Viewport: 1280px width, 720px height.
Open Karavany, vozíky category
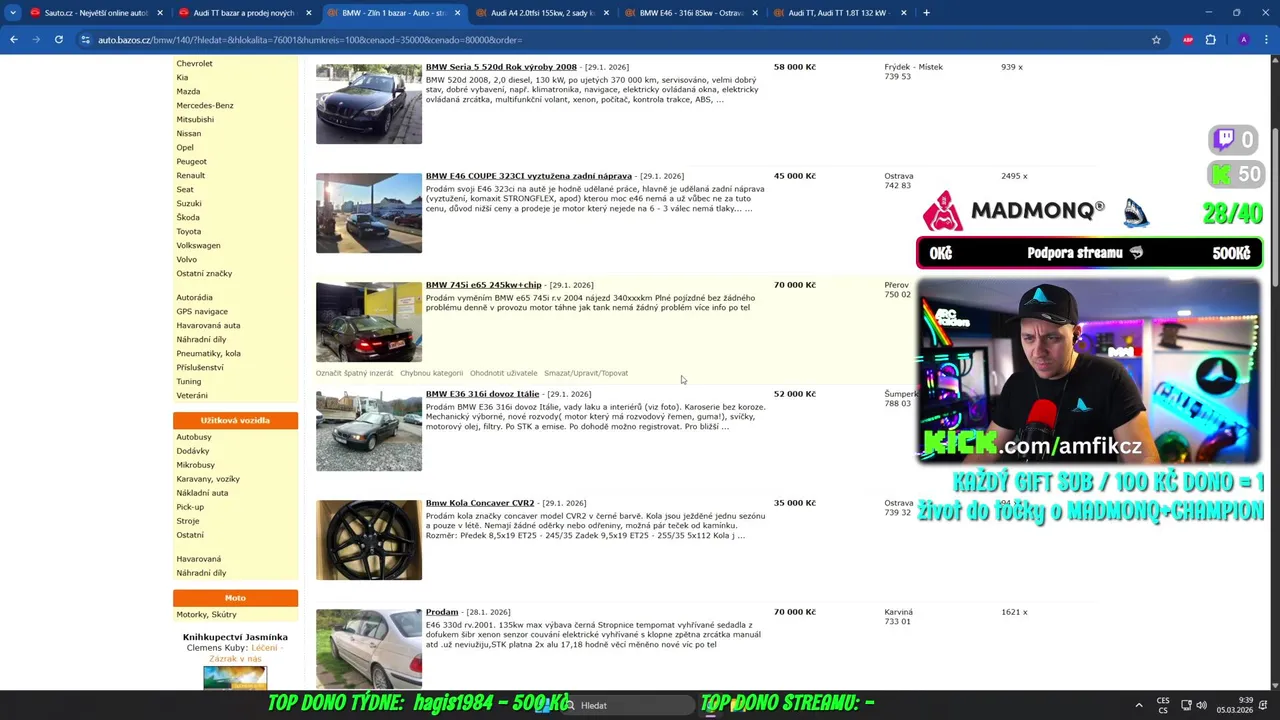208,479
